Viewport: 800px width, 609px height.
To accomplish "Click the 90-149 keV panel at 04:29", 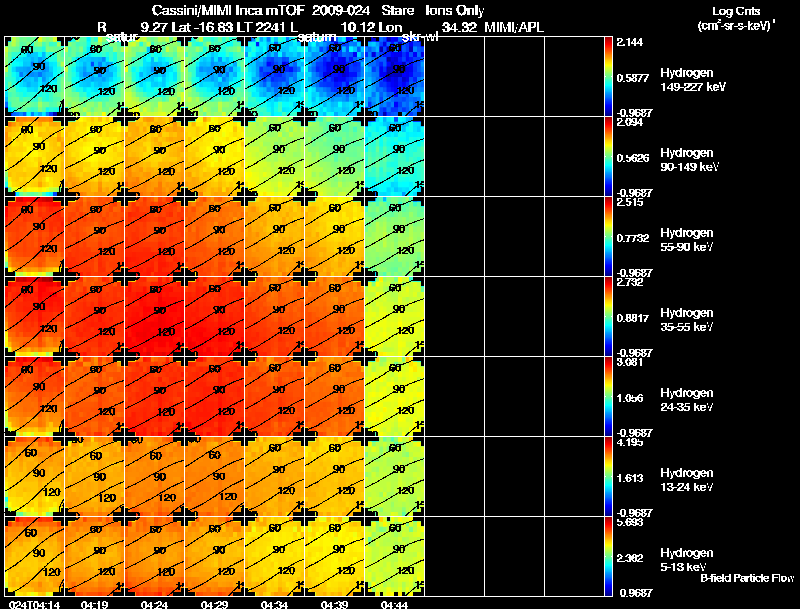I will pos(214,156).
